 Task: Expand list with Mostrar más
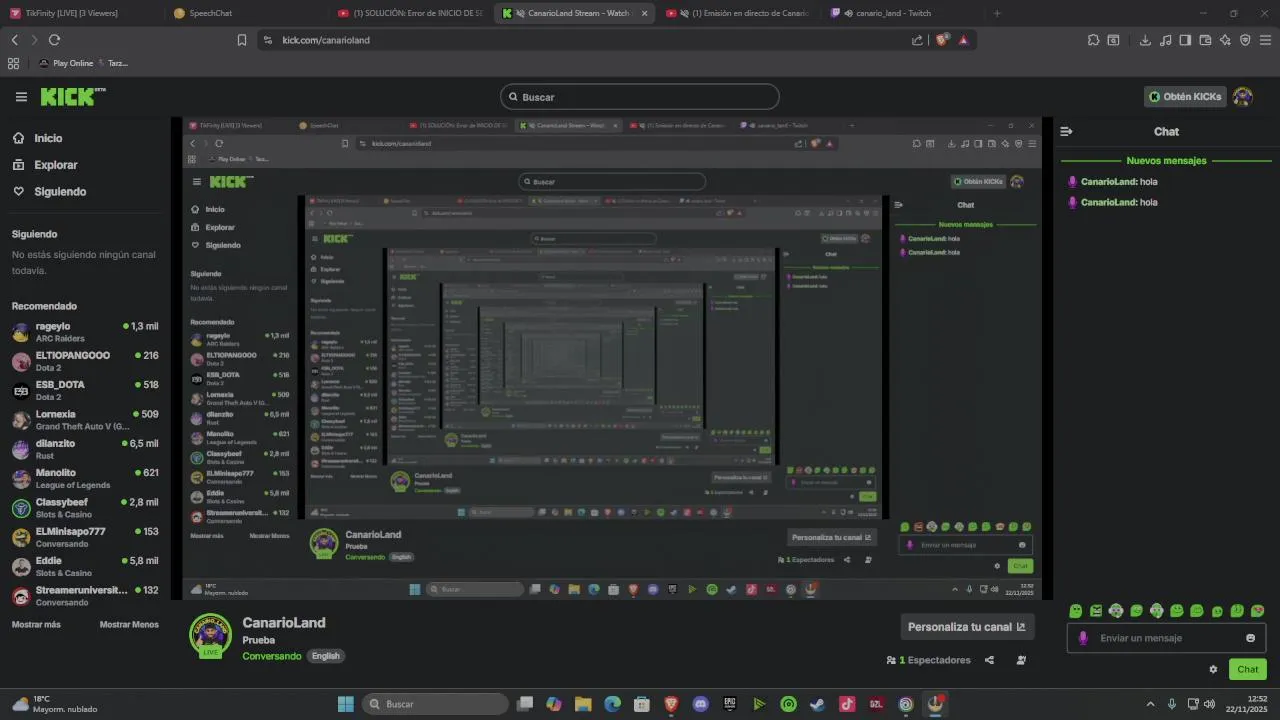(x=36, y=624)
